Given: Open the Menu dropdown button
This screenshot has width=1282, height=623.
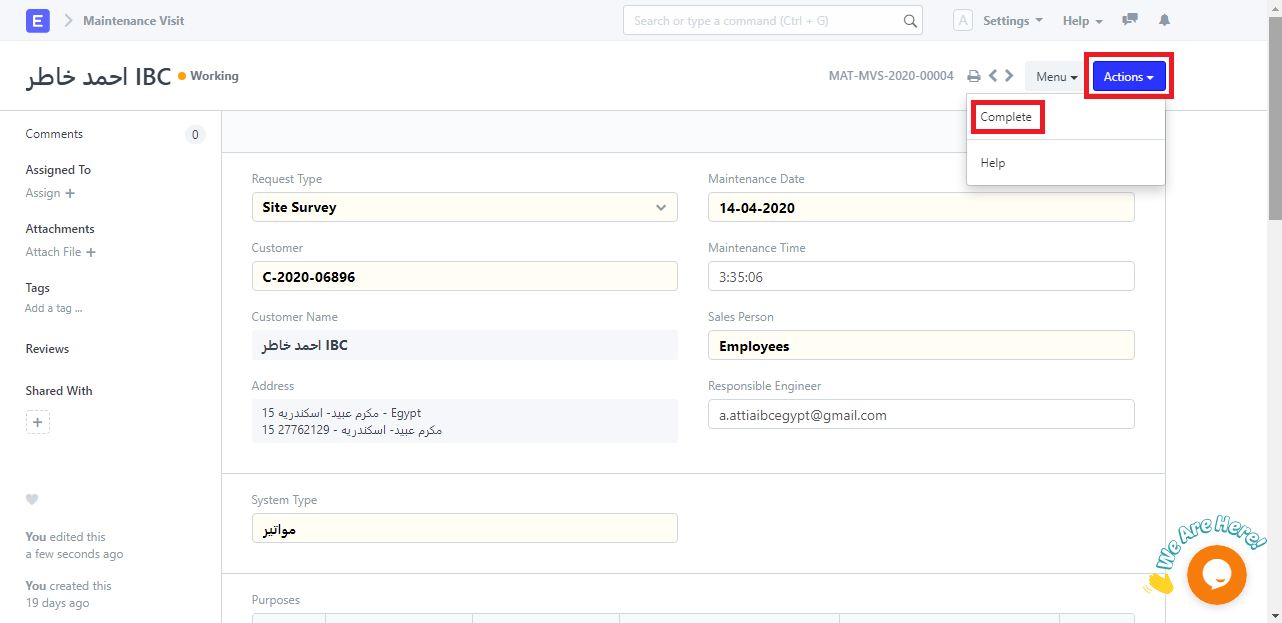Looking at the screenshot, I should 1056,77.
